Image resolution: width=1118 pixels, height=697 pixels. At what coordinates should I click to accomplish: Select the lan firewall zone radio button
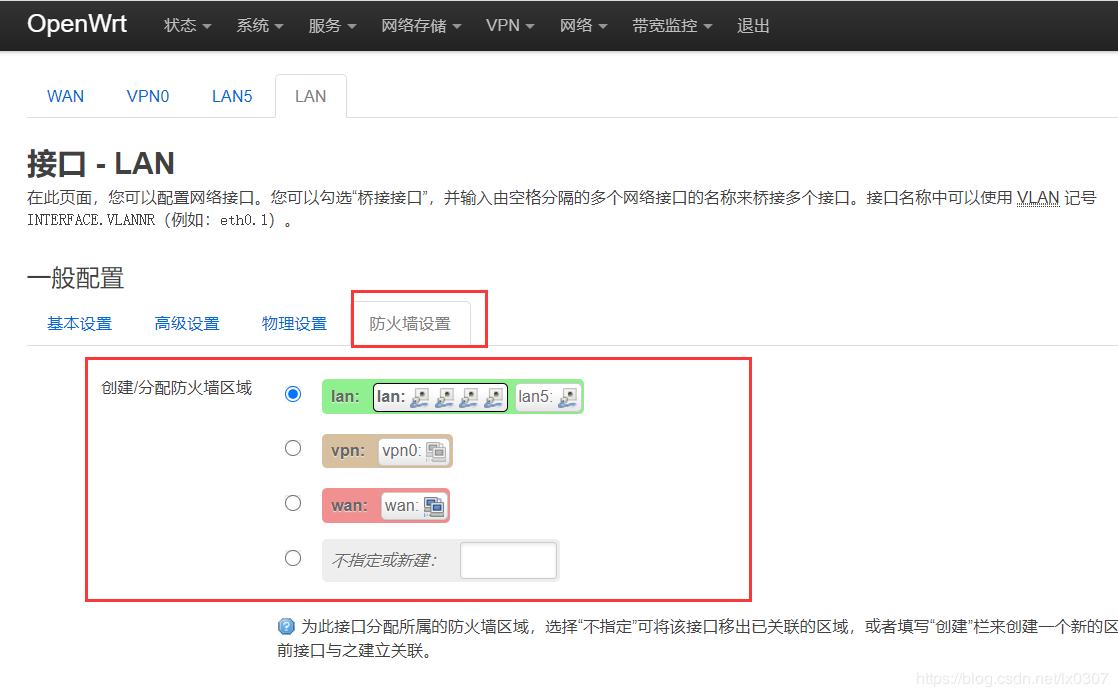pyautogui.click(x=293, y=394)
